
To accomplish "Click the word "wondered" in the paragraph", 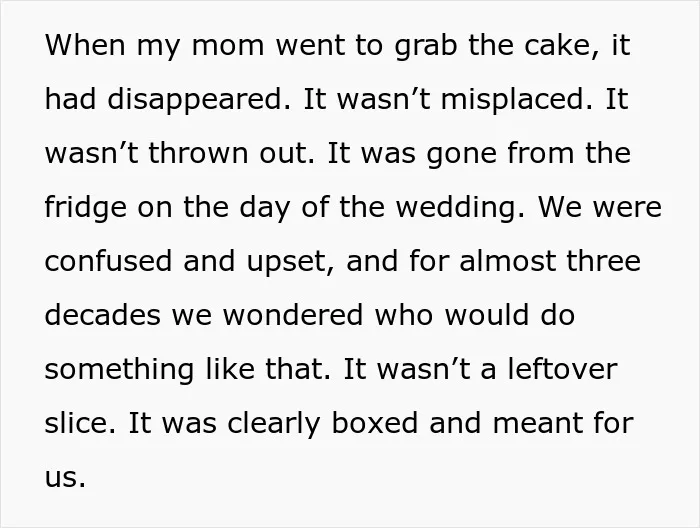I will pyautogui.click(x=293, y=315).
